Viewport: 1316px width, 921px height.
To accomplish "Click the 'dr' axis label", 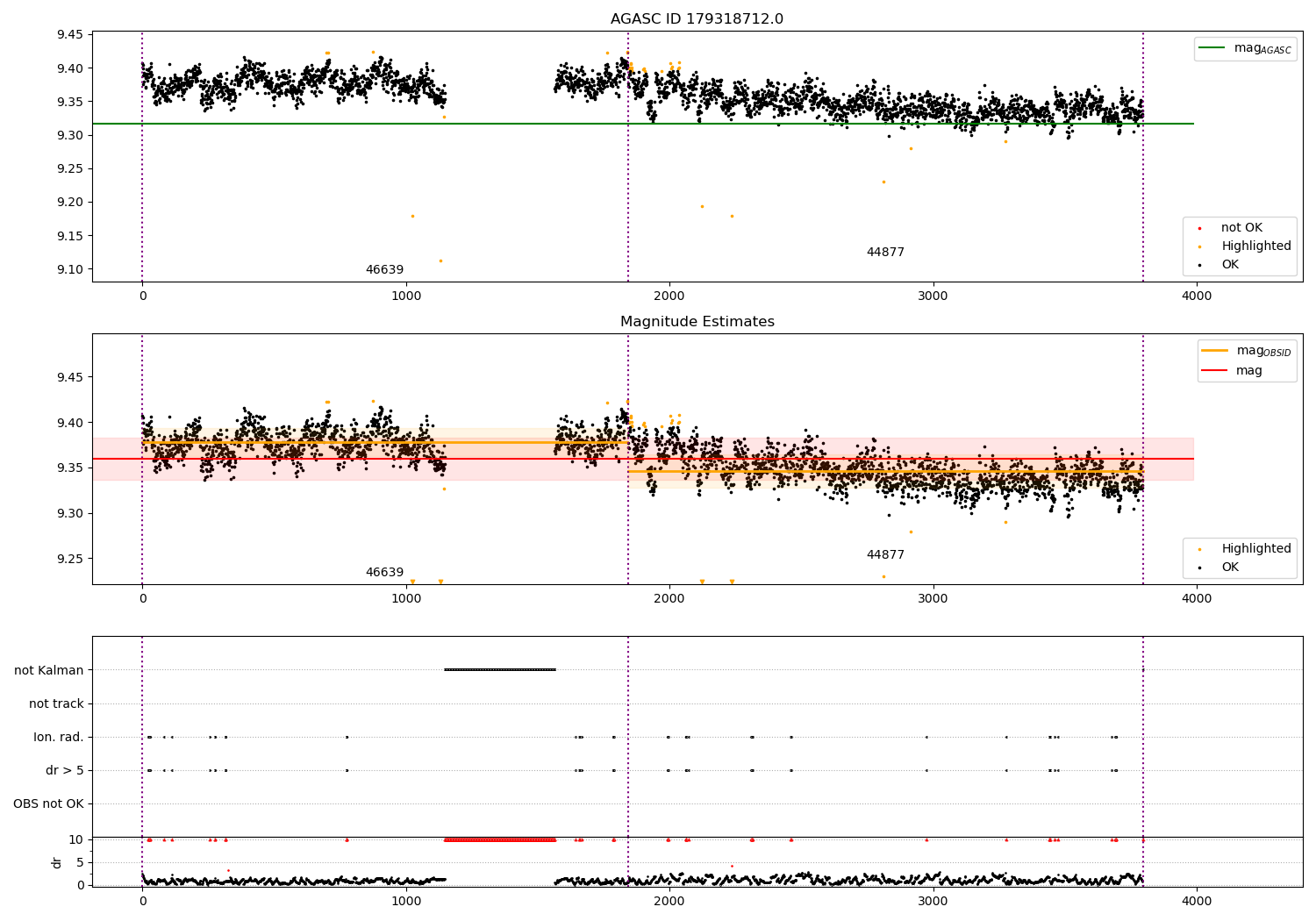I will 57,862.
